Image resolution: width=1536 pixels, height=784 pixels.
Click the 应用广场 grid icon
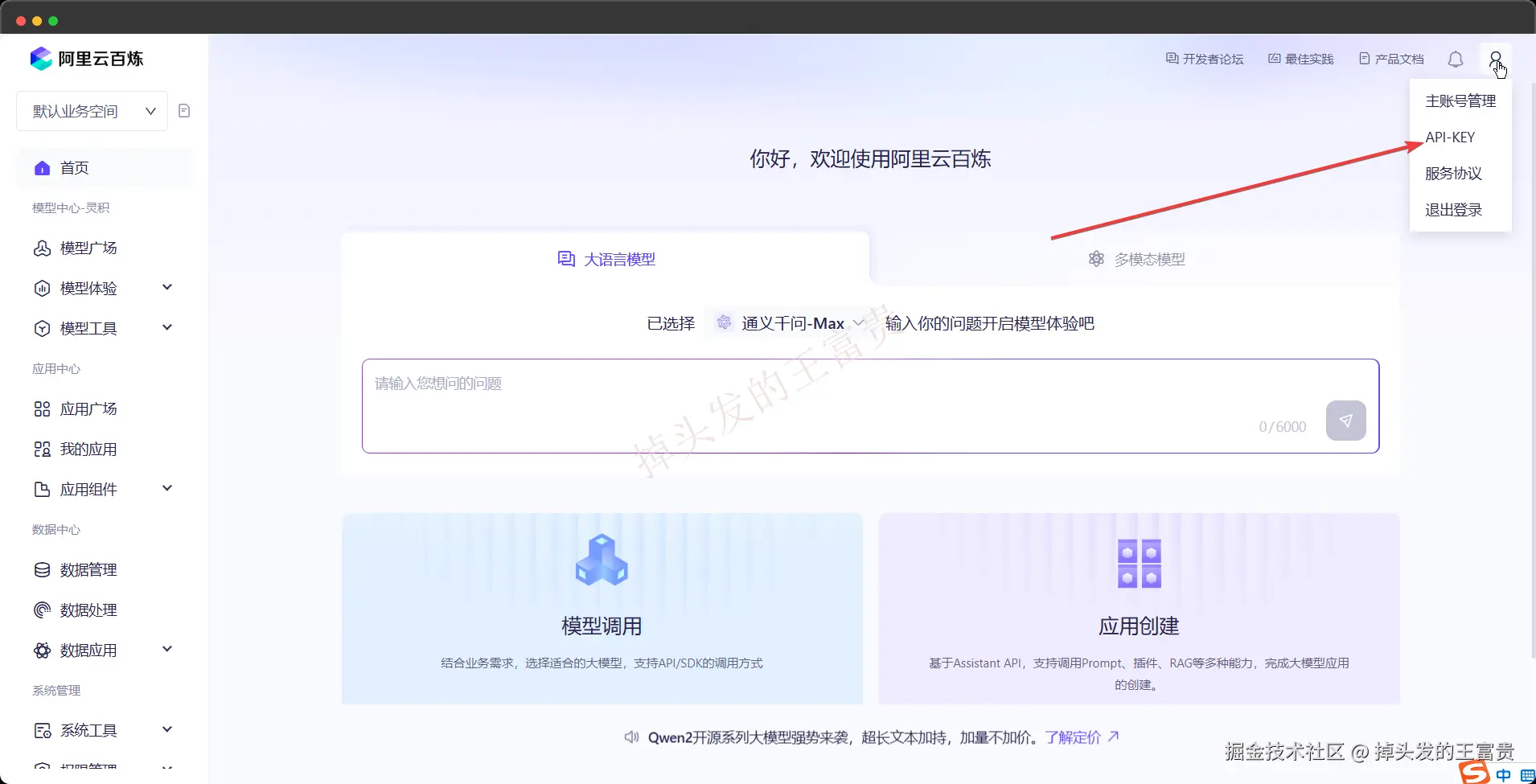(43, 409)
